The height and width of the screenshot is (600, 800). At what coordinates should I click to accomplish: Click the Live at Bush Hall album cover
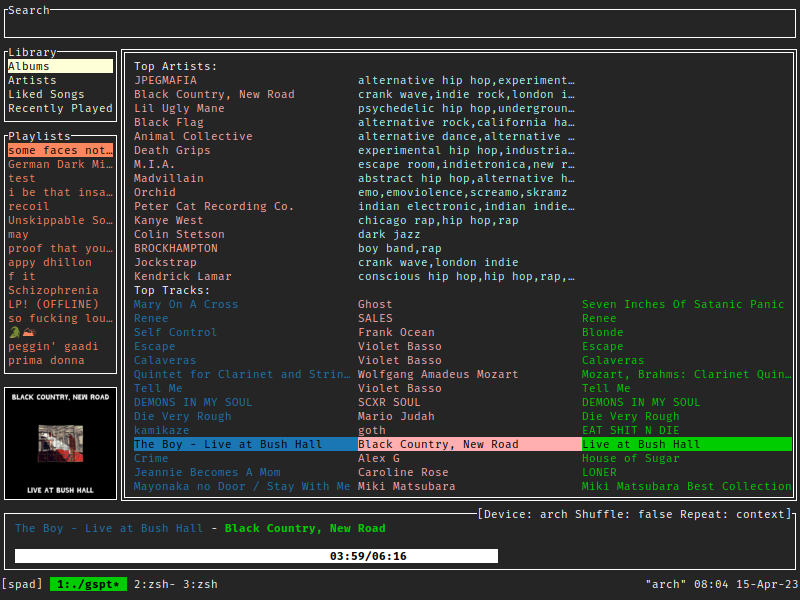(x=60, y=442)
